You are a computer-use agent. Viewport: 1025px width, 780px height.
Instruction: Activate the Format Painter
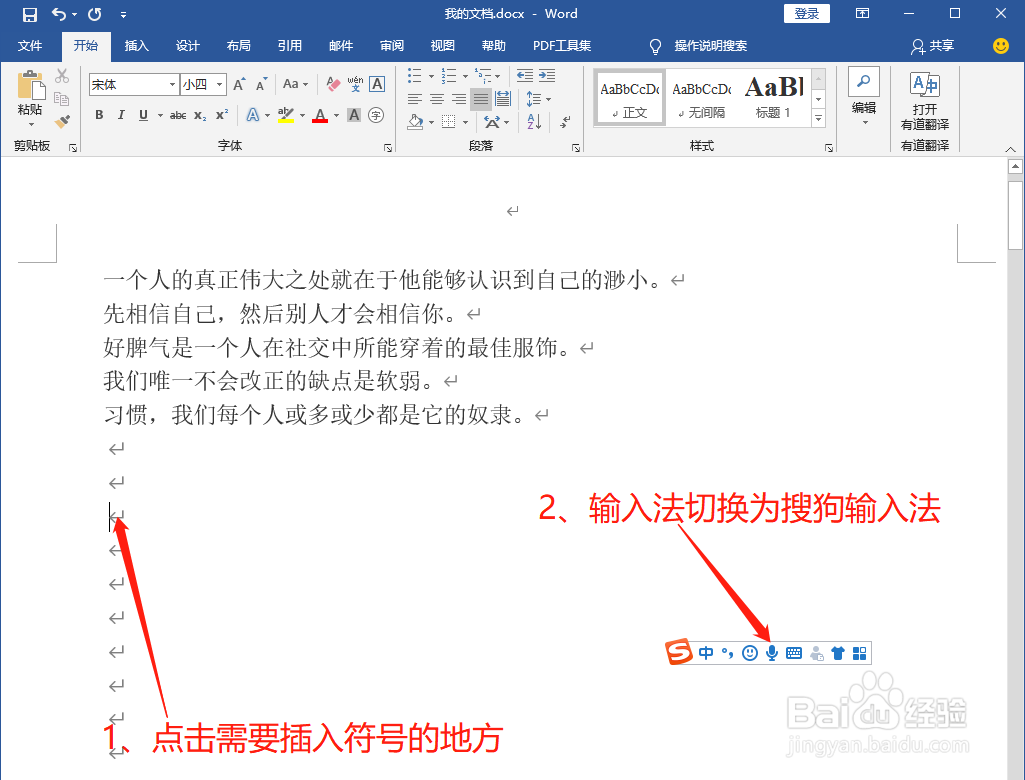pyautogui.click(x=62, y=120)
